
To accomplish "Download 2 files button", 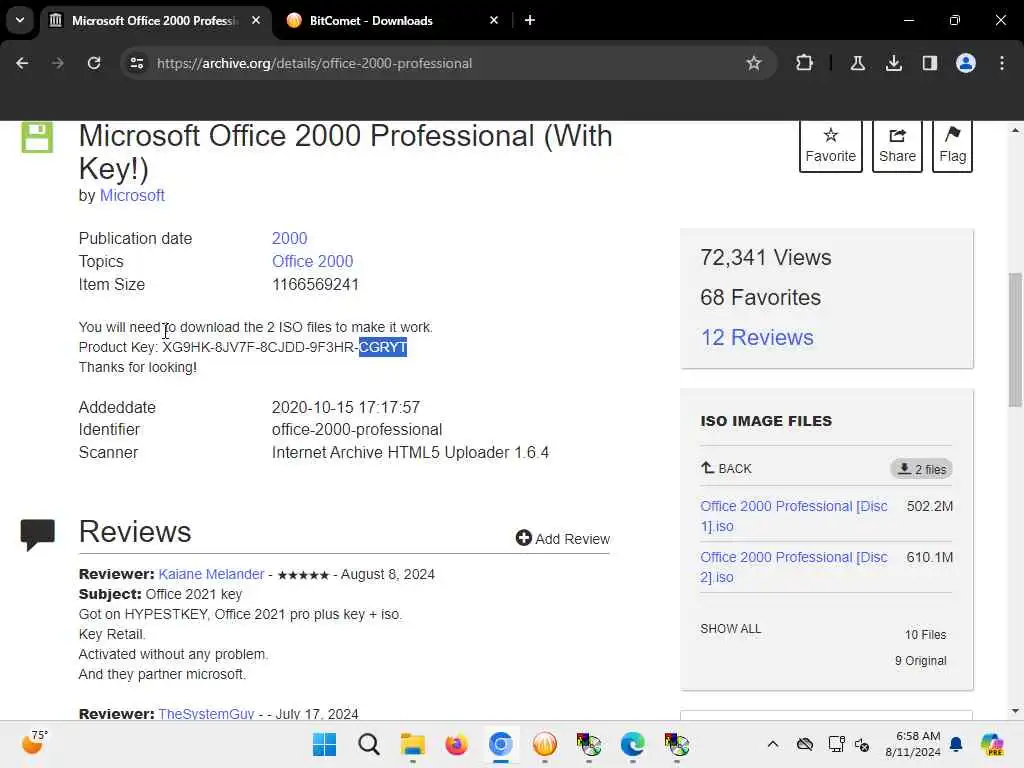I will pyautogui.click(x=921, y=469).
